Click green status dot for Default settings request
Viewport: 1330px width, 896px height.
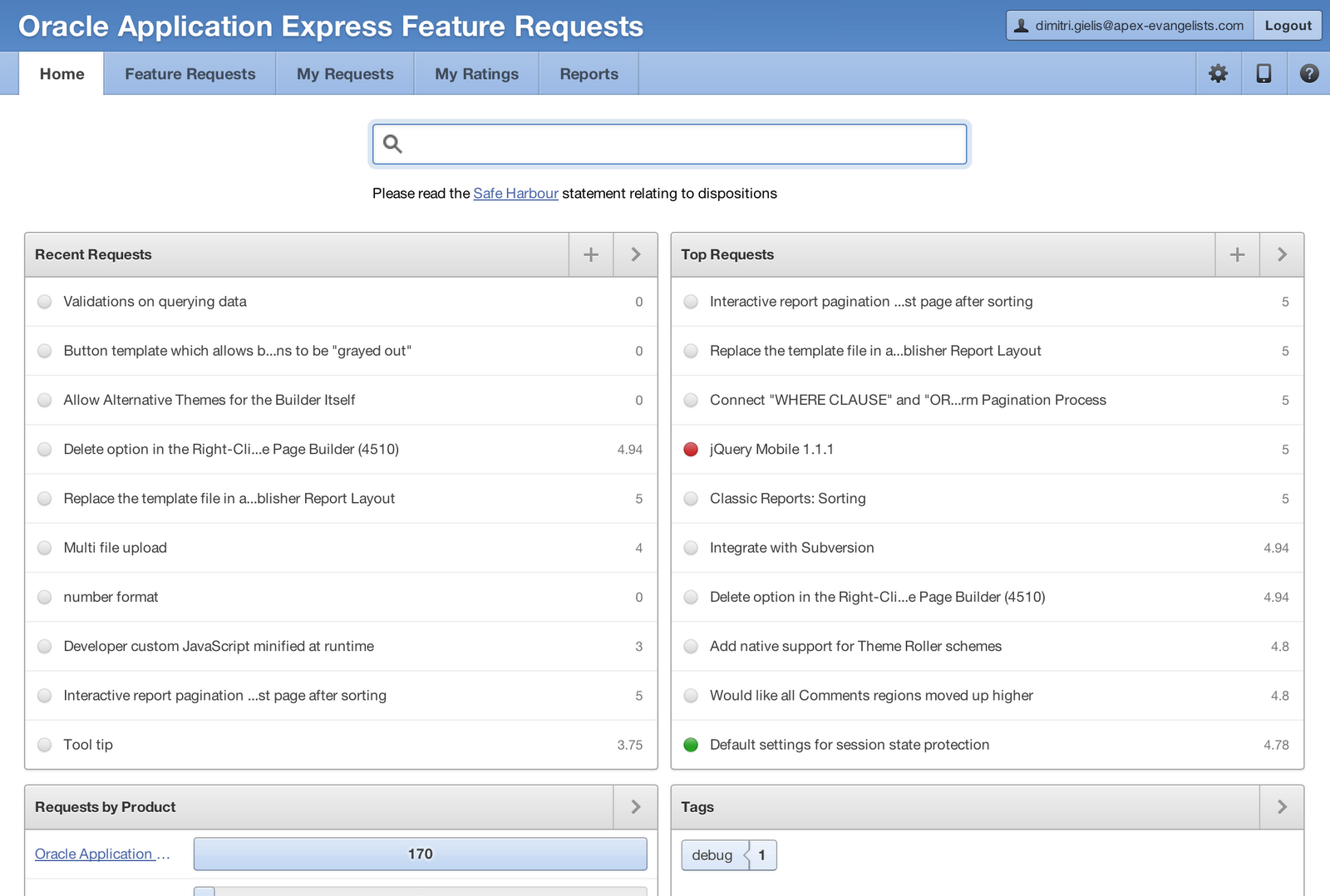691,745
